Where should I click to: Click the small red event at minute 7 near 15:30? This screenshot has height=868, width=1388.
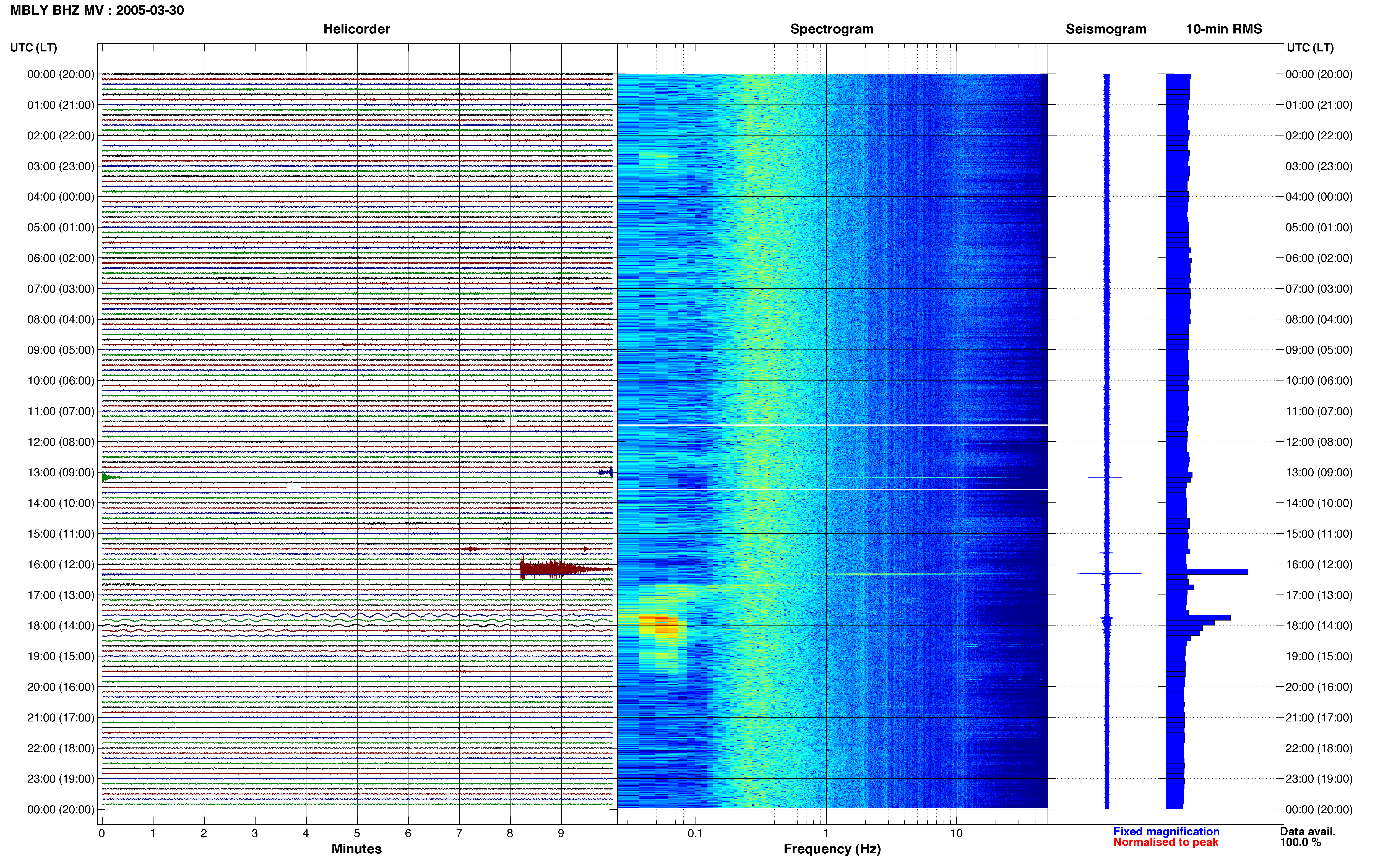(471, 549)
